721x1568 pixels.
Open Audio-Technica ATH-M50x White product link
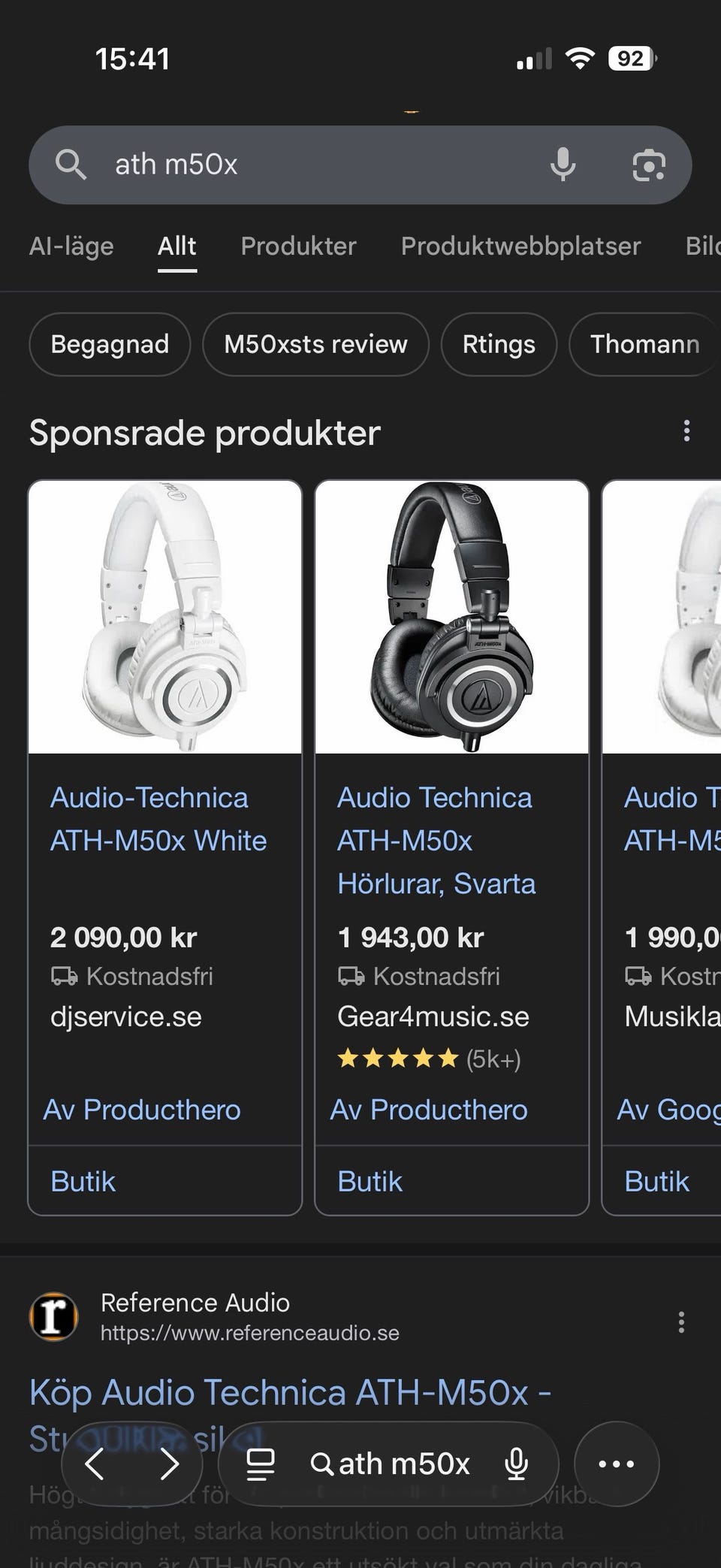[x=158, y=819]
